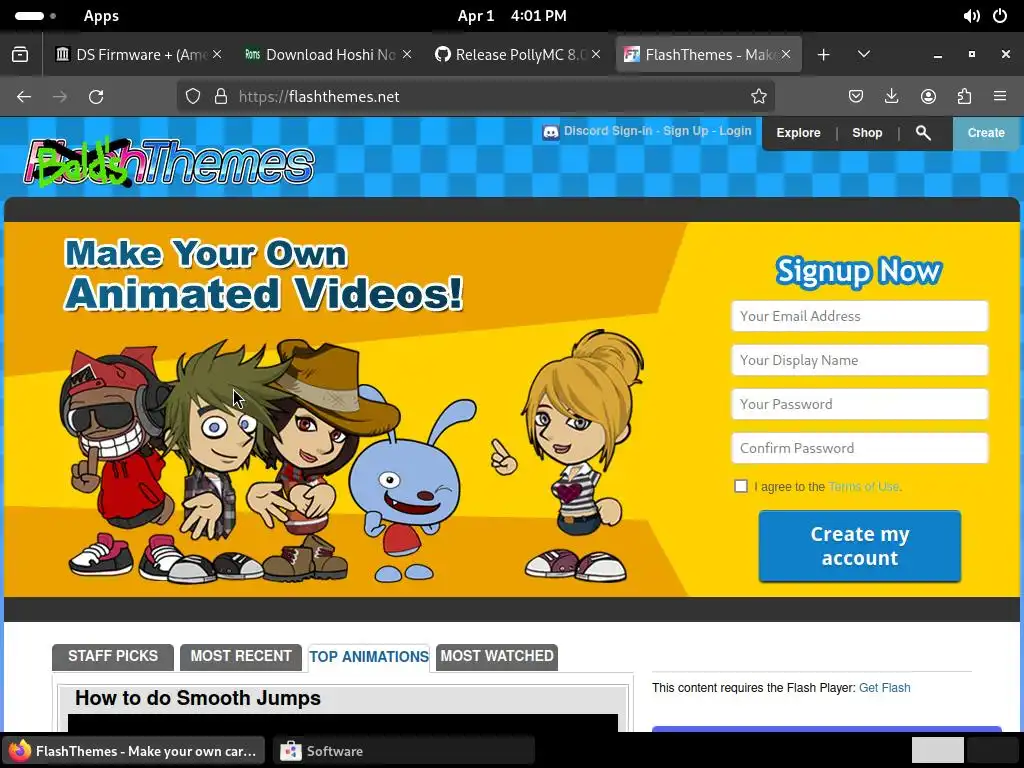Select the MOST WATCHED tab
Screen dimensions: 1024x768
(497, 656)
